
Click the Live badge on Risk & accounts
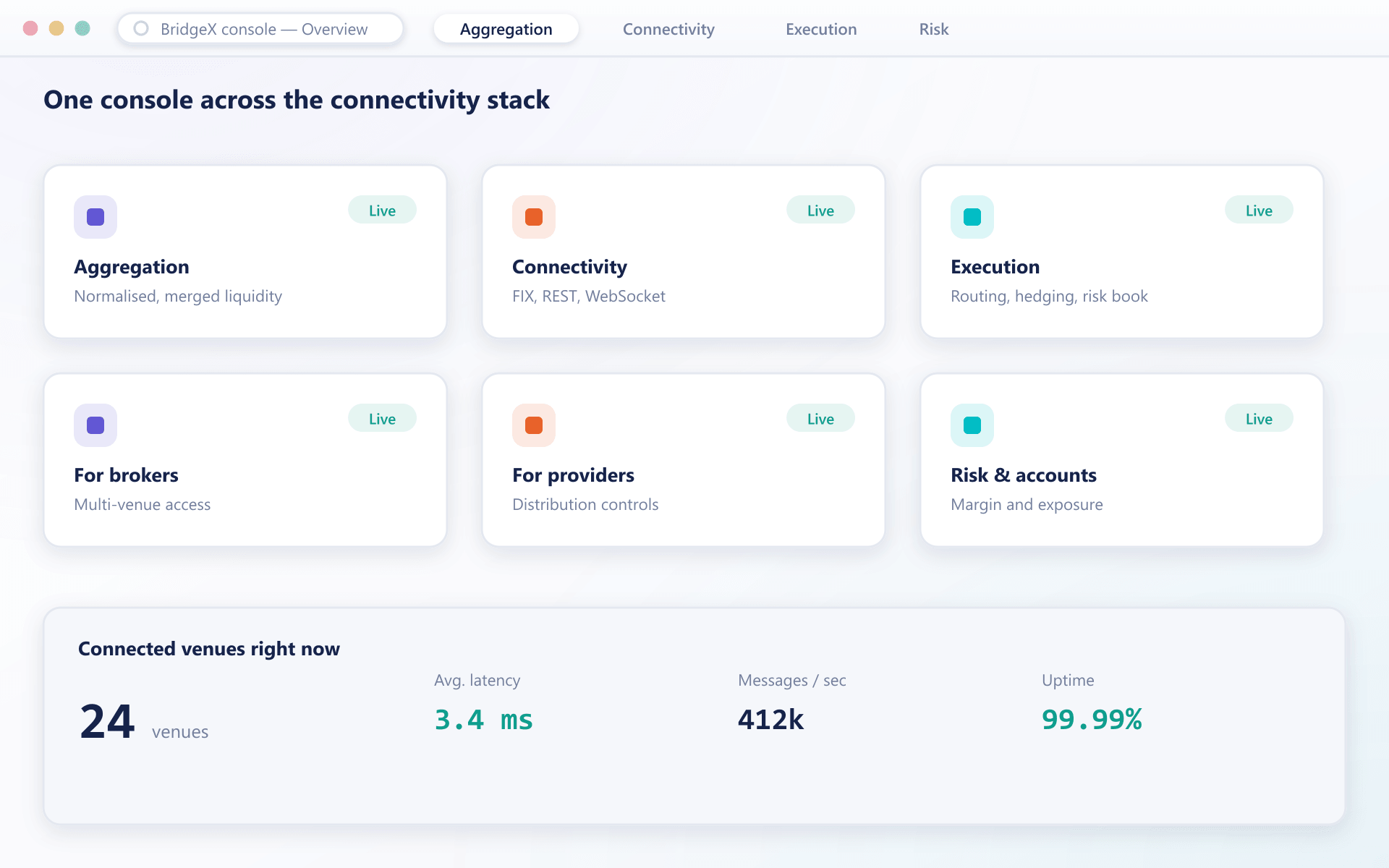(1259, 419)
